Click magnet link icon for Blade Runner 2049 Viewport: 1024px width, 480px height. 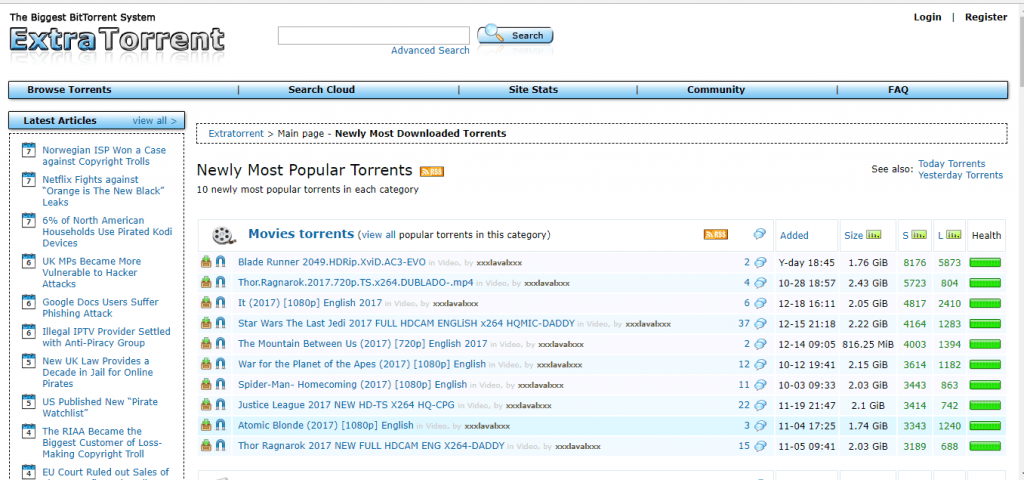221,263
